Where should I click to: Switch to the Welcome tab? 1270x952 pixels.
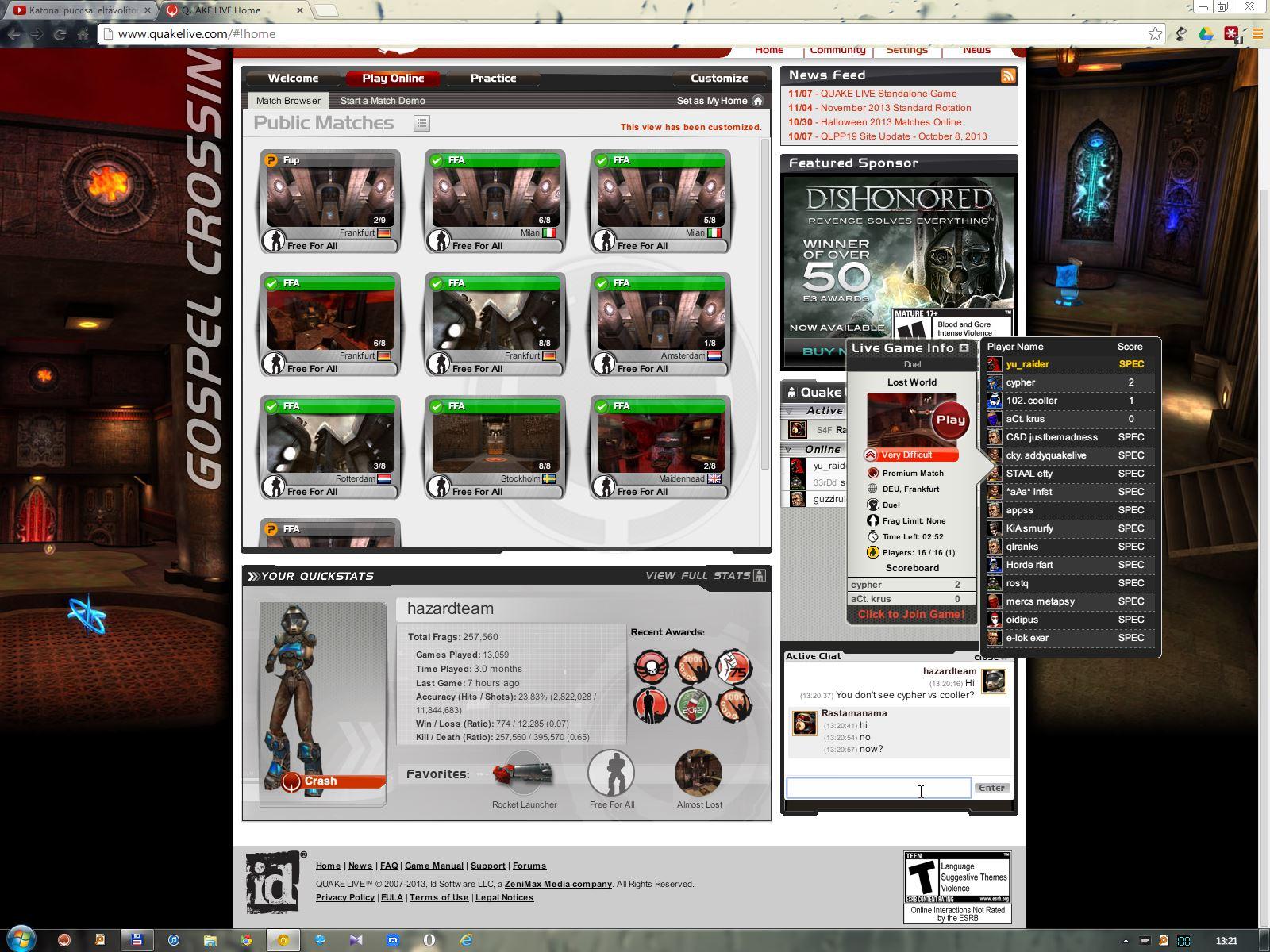[x=293, y=78]
